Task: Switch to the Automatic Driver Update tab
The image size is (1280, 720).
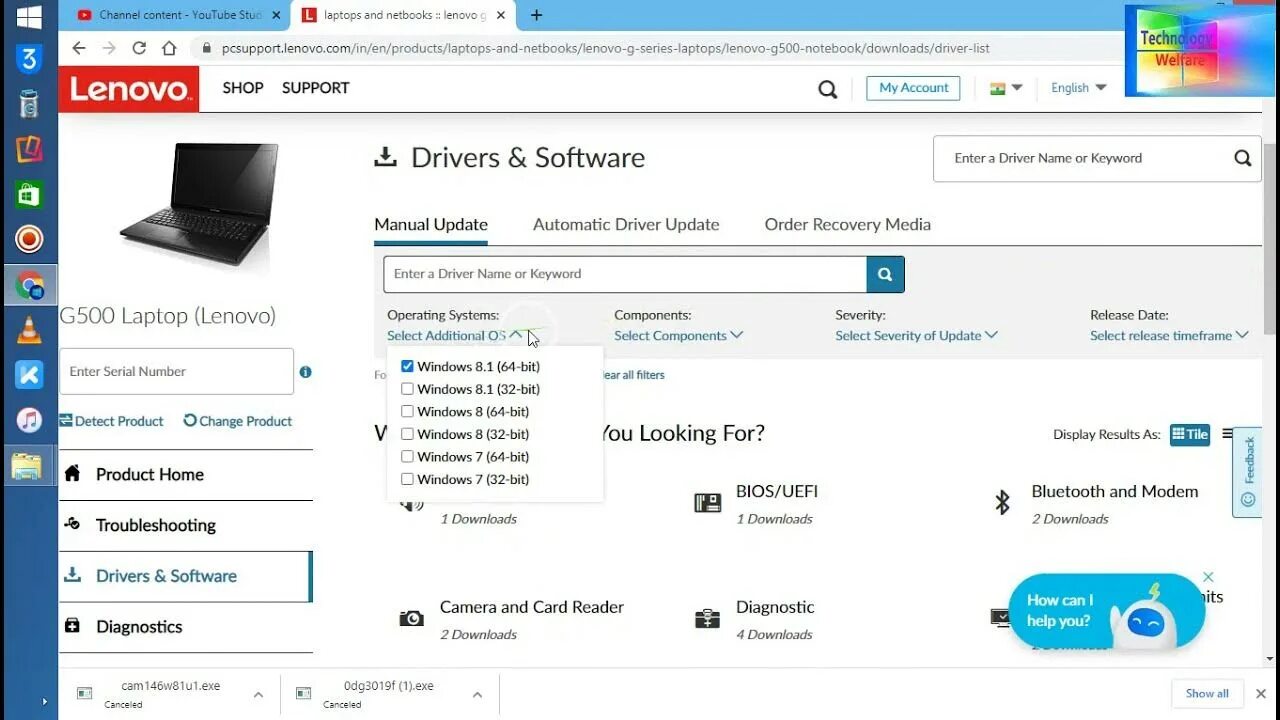Action: (626, 224)
